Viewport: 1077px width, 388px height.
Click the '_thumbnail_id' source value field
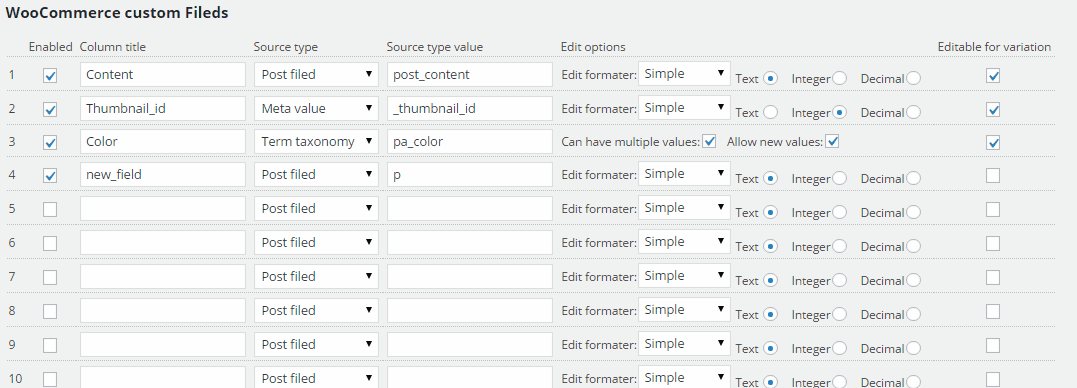(x=470, y=108)
